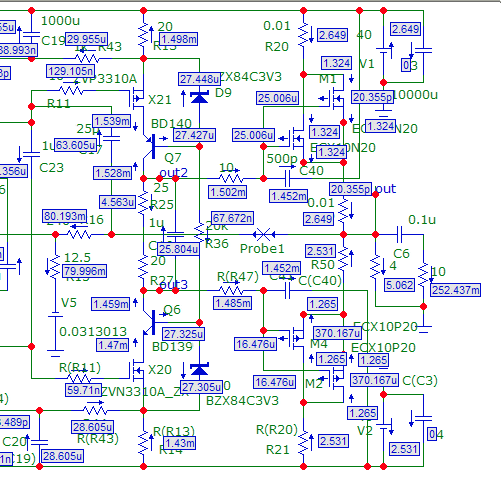Image resolution: width=501 pixels, height=497 pixels.
Task: Click the 67.672n current value box
Action: pos(232,218)
